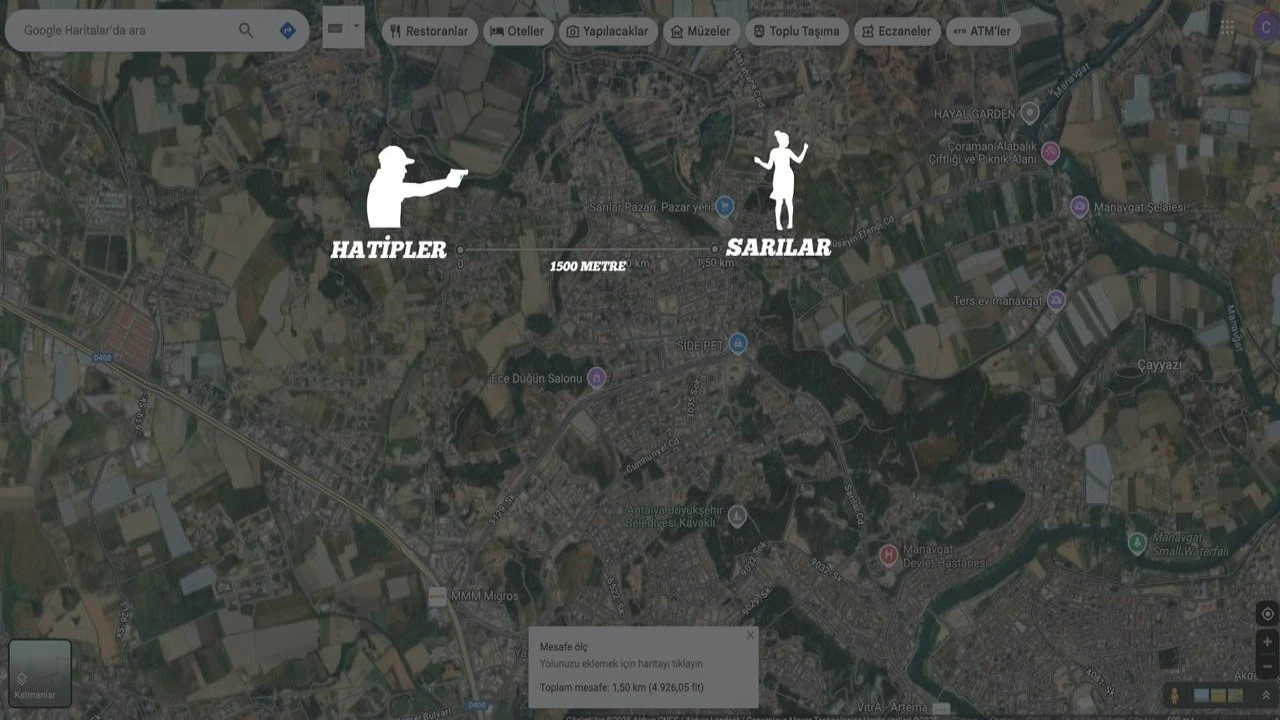Click the Manavgat Devlet Hastanesi hospital pin
Image resolution: width=1280 pixels, height=720 pixels.
887,553
